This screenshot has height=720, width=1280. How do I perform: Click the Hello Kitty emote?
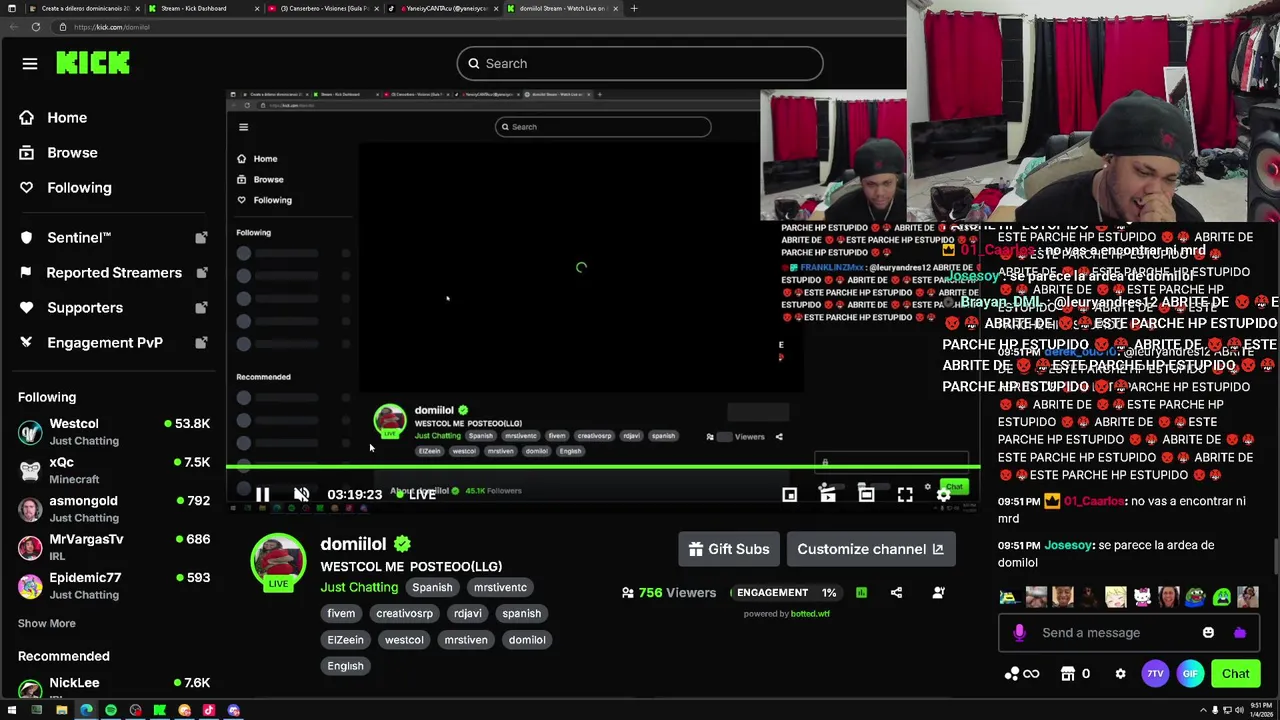click(x=1142, y=598)
